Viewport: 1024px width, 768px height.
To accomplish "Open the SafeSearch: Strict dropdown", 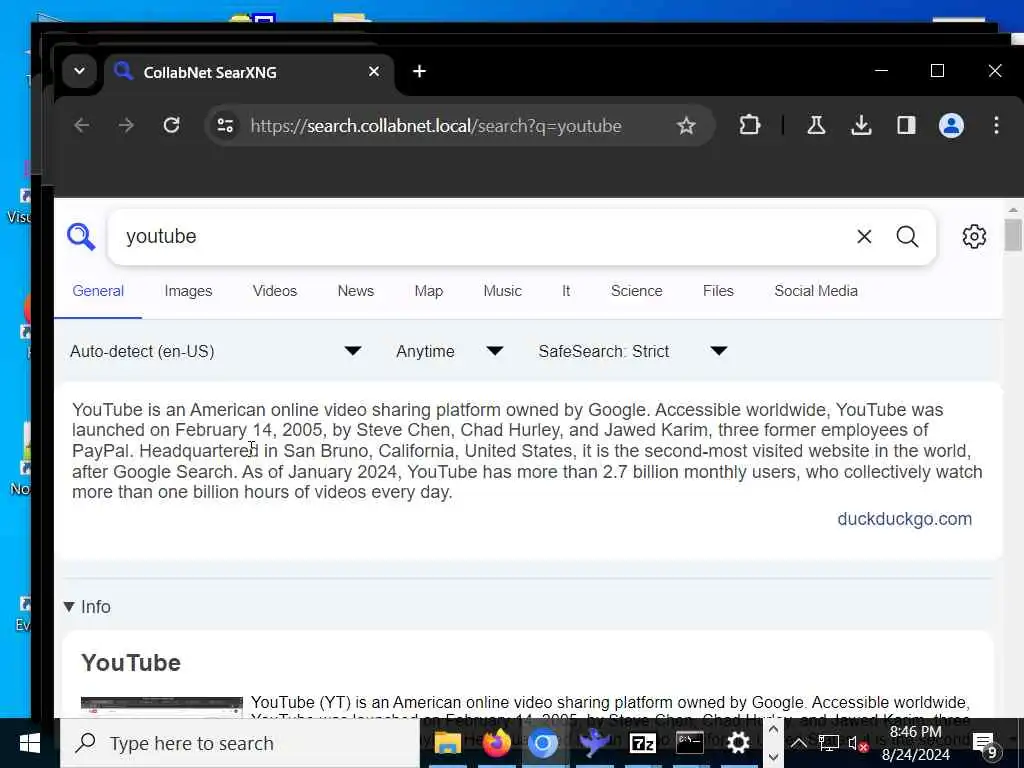I will point(633,351).
